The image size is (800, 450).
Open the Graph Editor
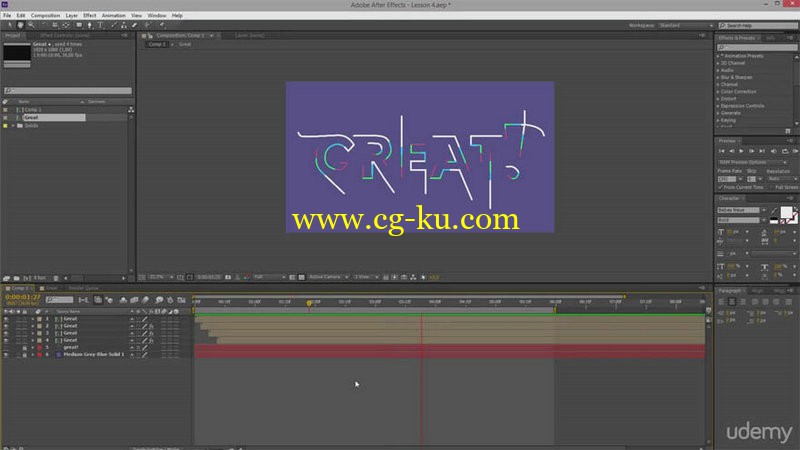point(182,300)
